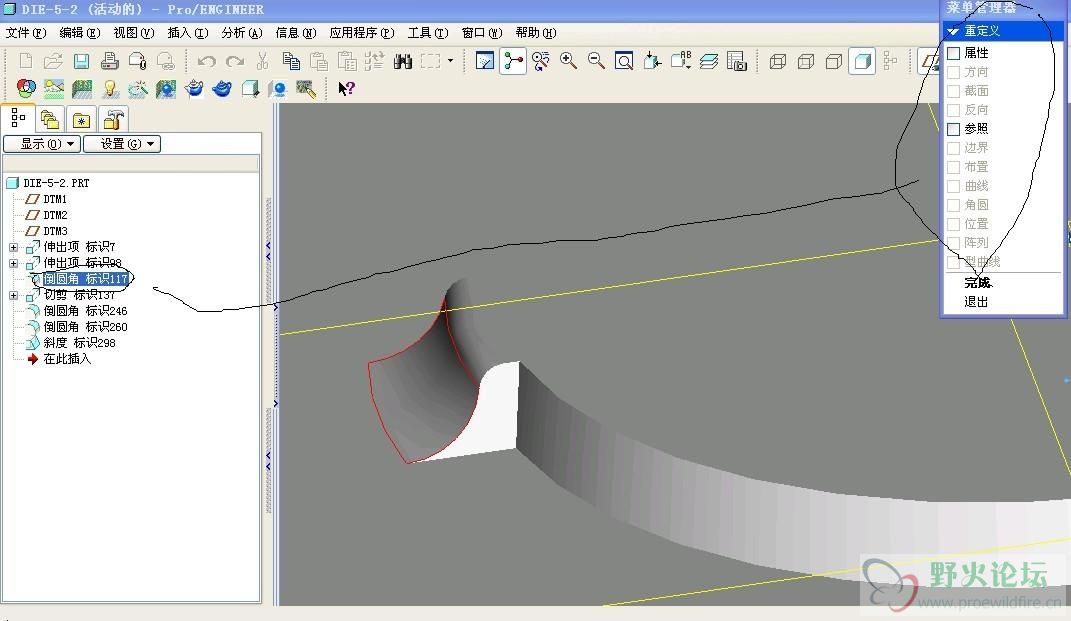Open the 分析(A) menu

click(242, 33)
